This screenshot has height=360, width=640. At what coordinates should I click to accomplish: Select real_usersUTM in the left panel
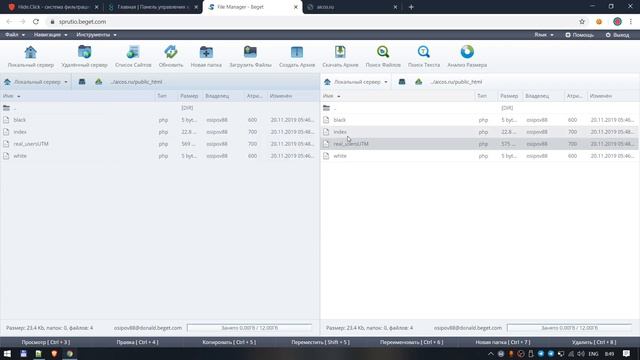(160, 144)
